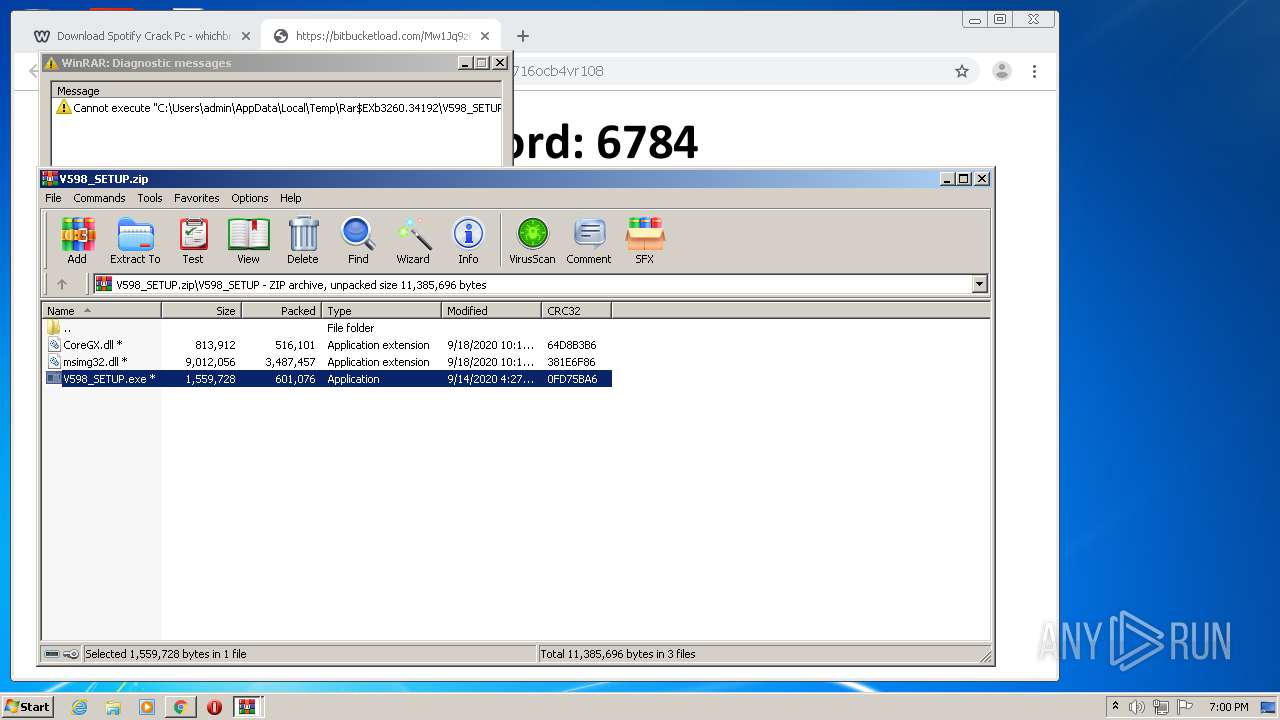Click the network icon in system tray

[1161, 707]
